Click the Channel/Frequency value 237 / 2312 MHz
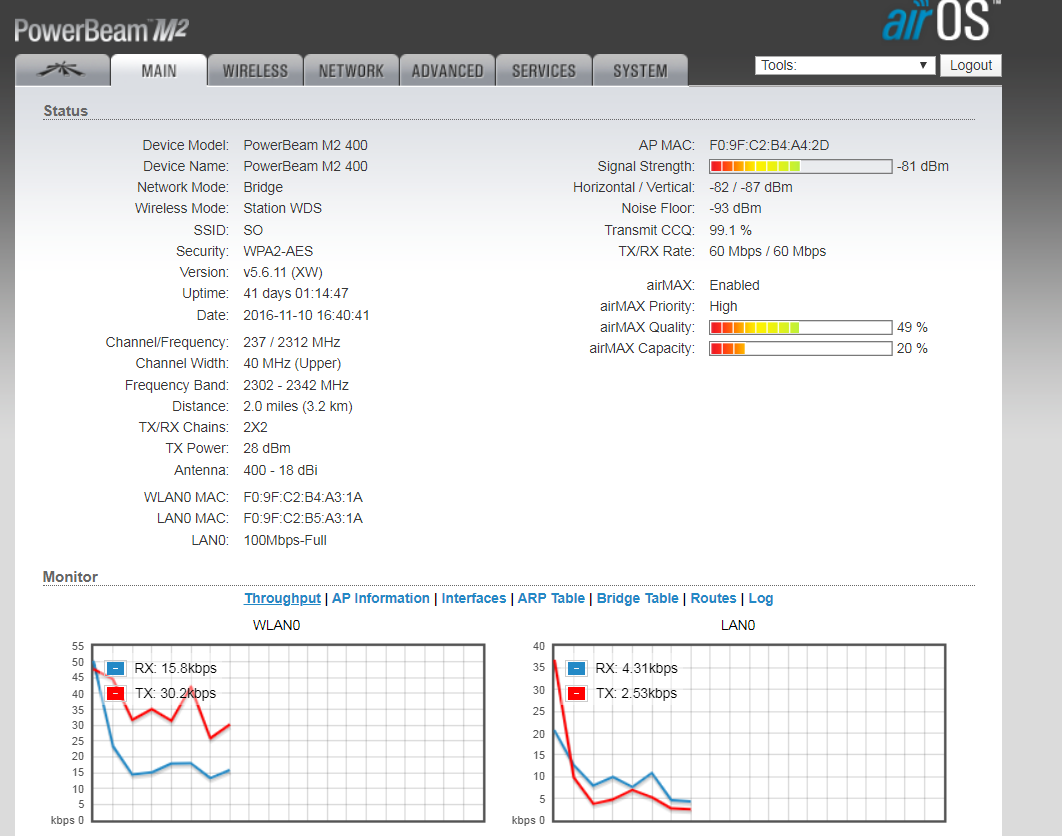This screenshot has height=836, width=1062. click(292, 342)
